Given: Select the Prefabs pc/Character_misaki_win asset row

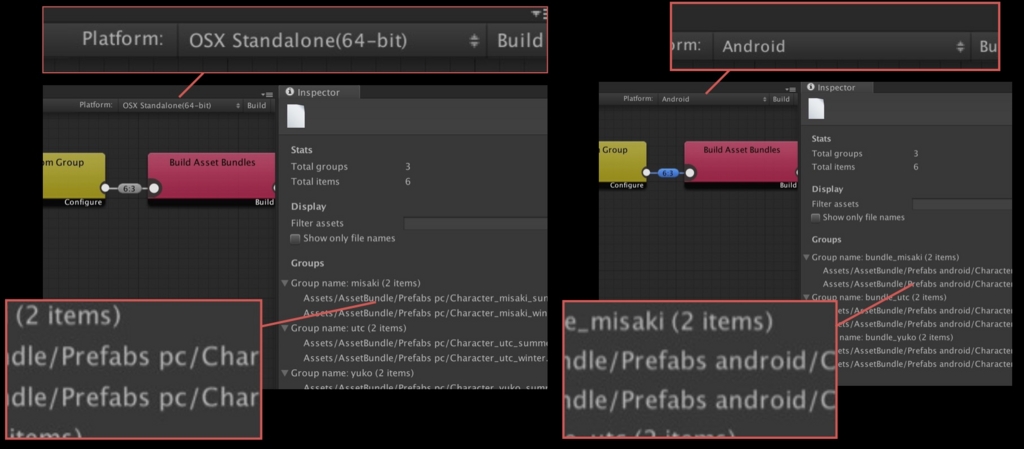Looking at the screenshot, I should [424, 313].
